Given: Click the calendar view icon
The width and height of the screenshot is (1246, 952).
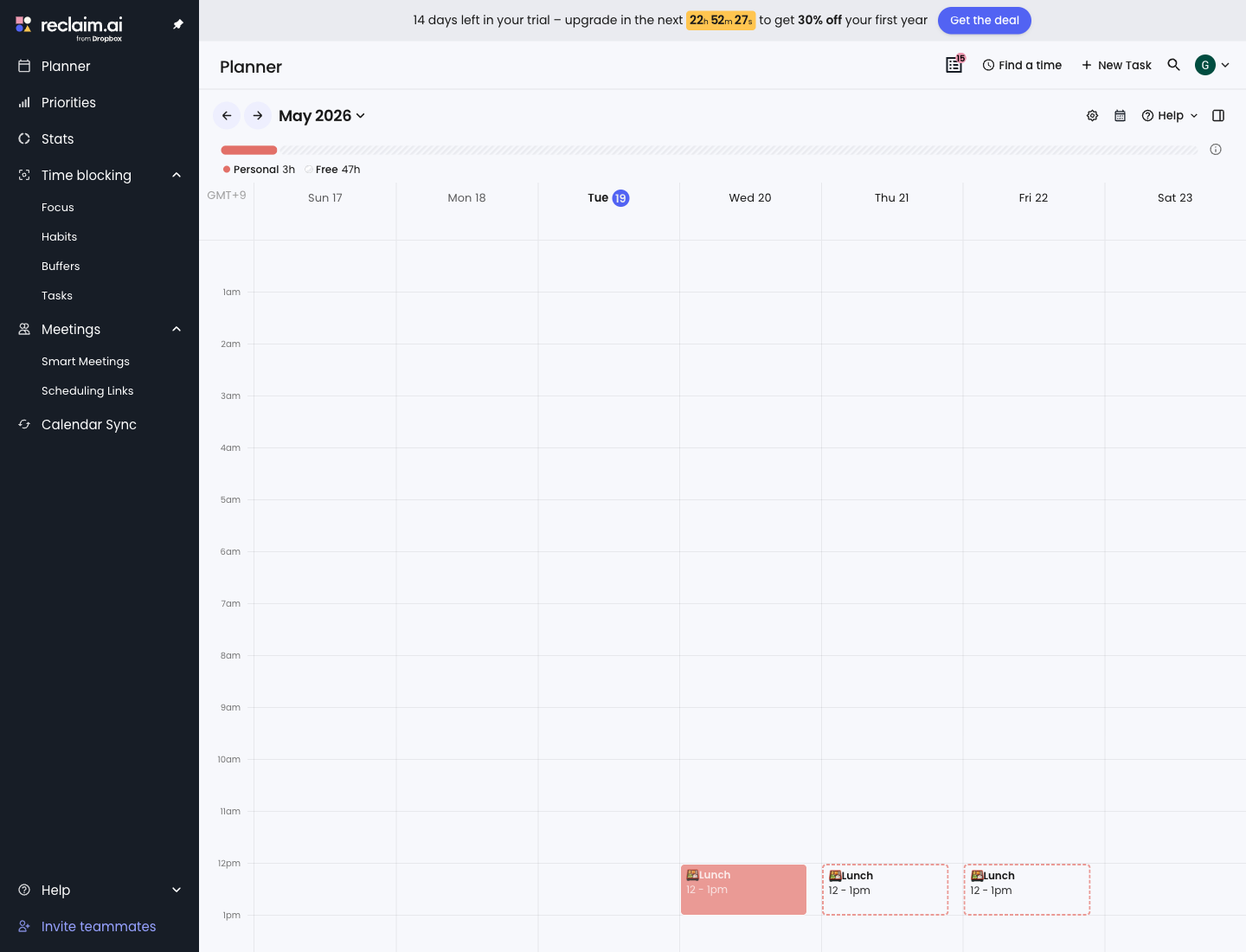Looking at the screenshot, I should click(1120, 115).
